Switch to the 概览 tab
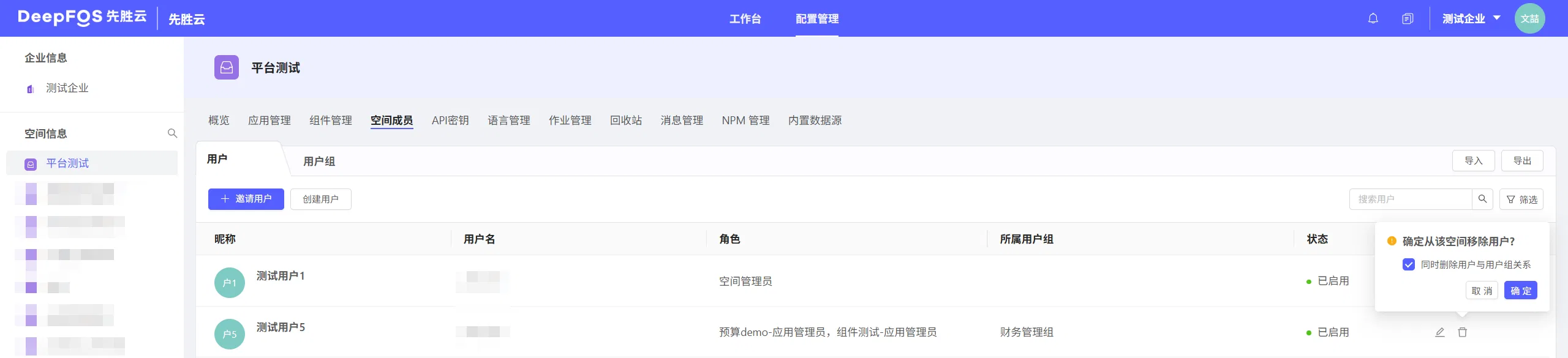 coord(219,121)
